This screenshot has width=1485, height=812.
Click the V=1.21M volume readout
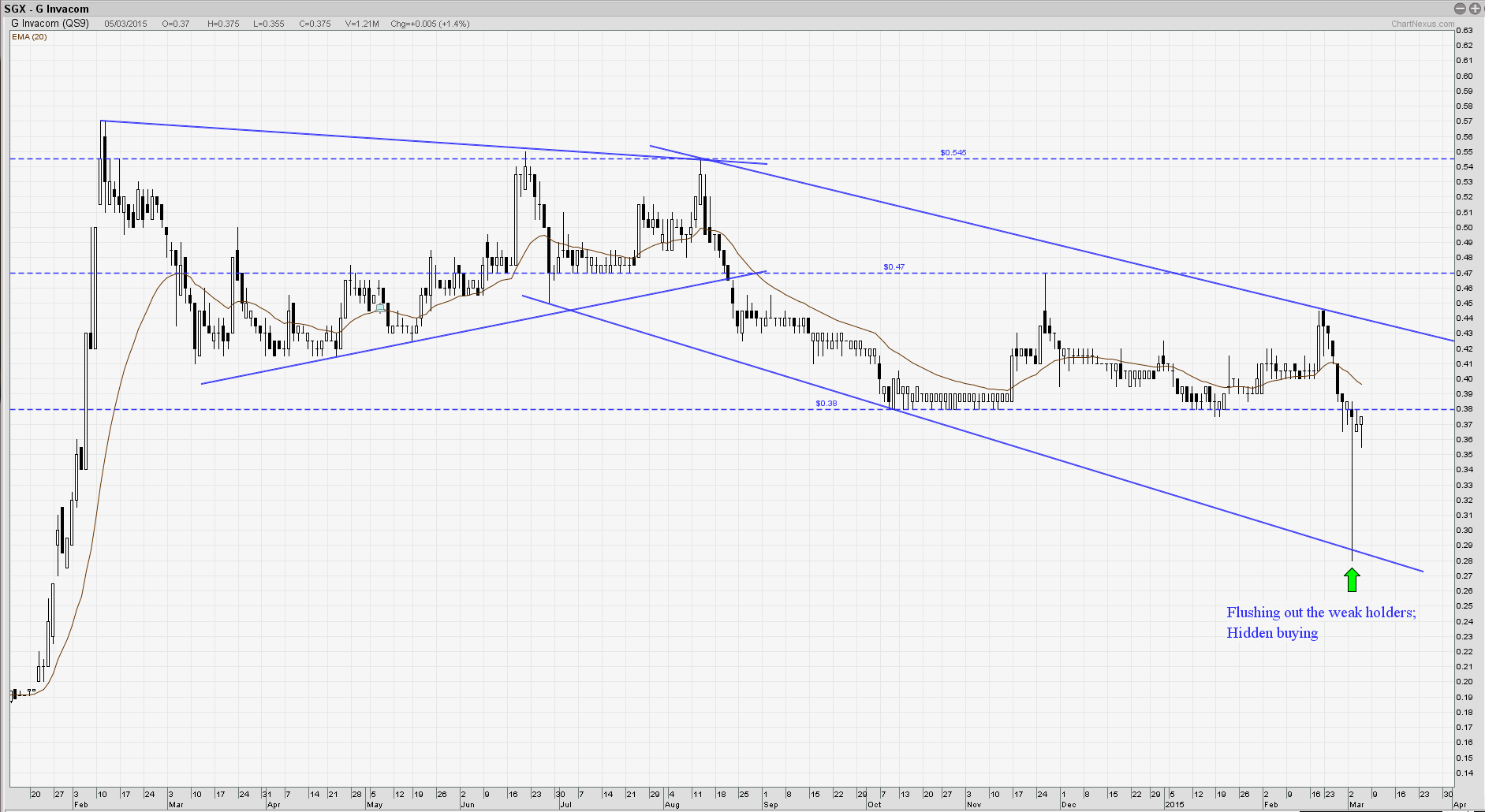click(362, 24)
